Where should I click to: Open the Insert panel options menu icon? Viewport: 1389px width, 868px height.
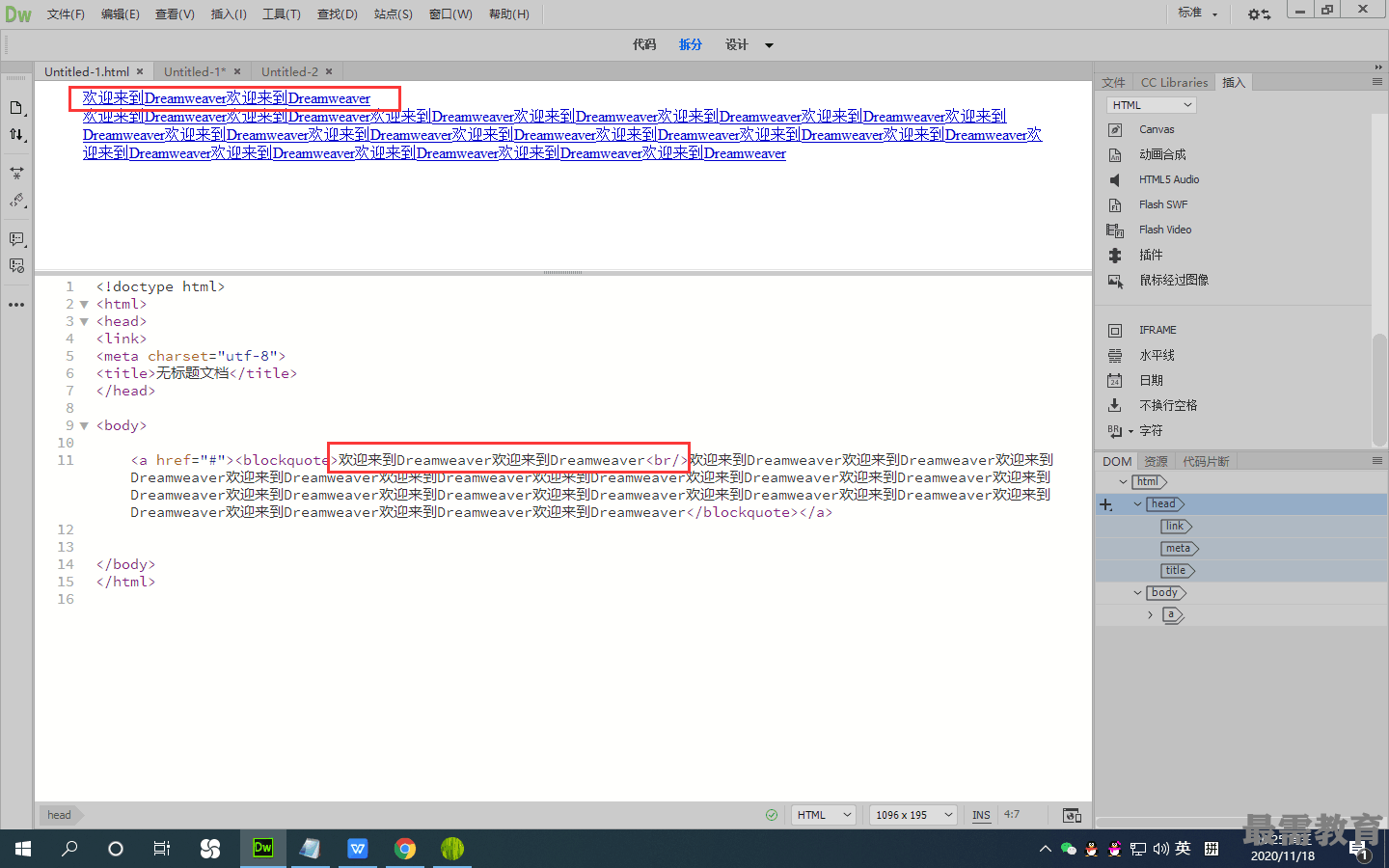[x=1377, y=82]
